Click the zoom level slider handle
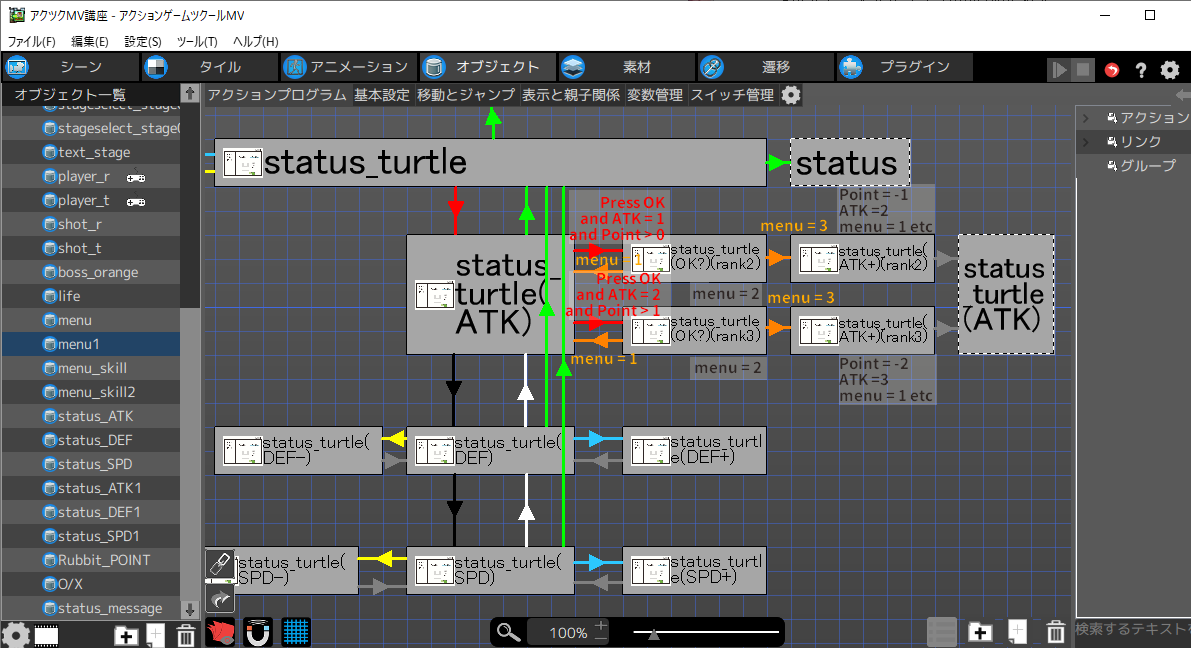This screenshot has width=1191, height=648. coord(653,633)
